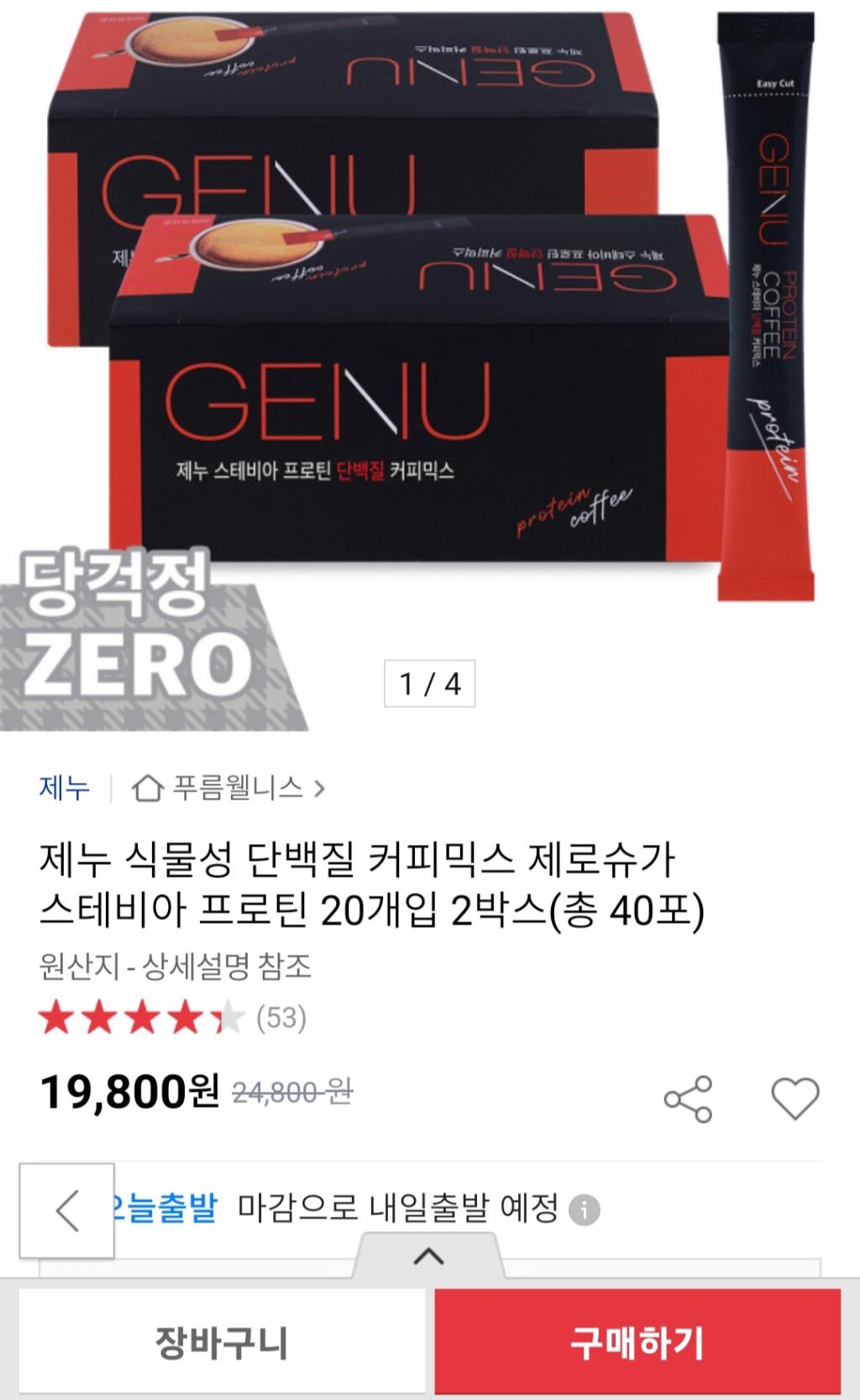Select the product title text
The image size is (860, 1400).
coord(372,884)
